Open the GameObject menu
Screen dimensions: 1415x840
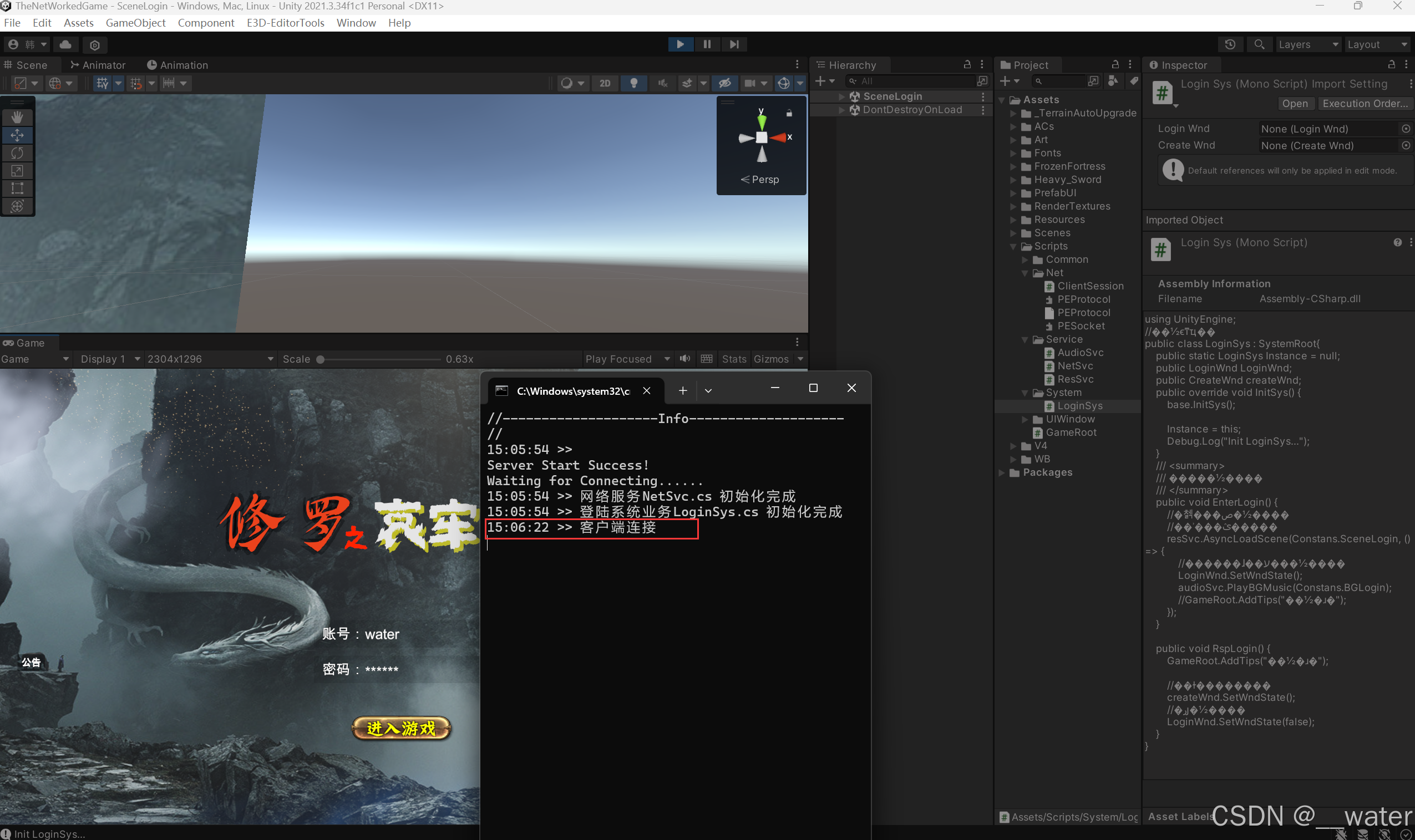(135, 23)
